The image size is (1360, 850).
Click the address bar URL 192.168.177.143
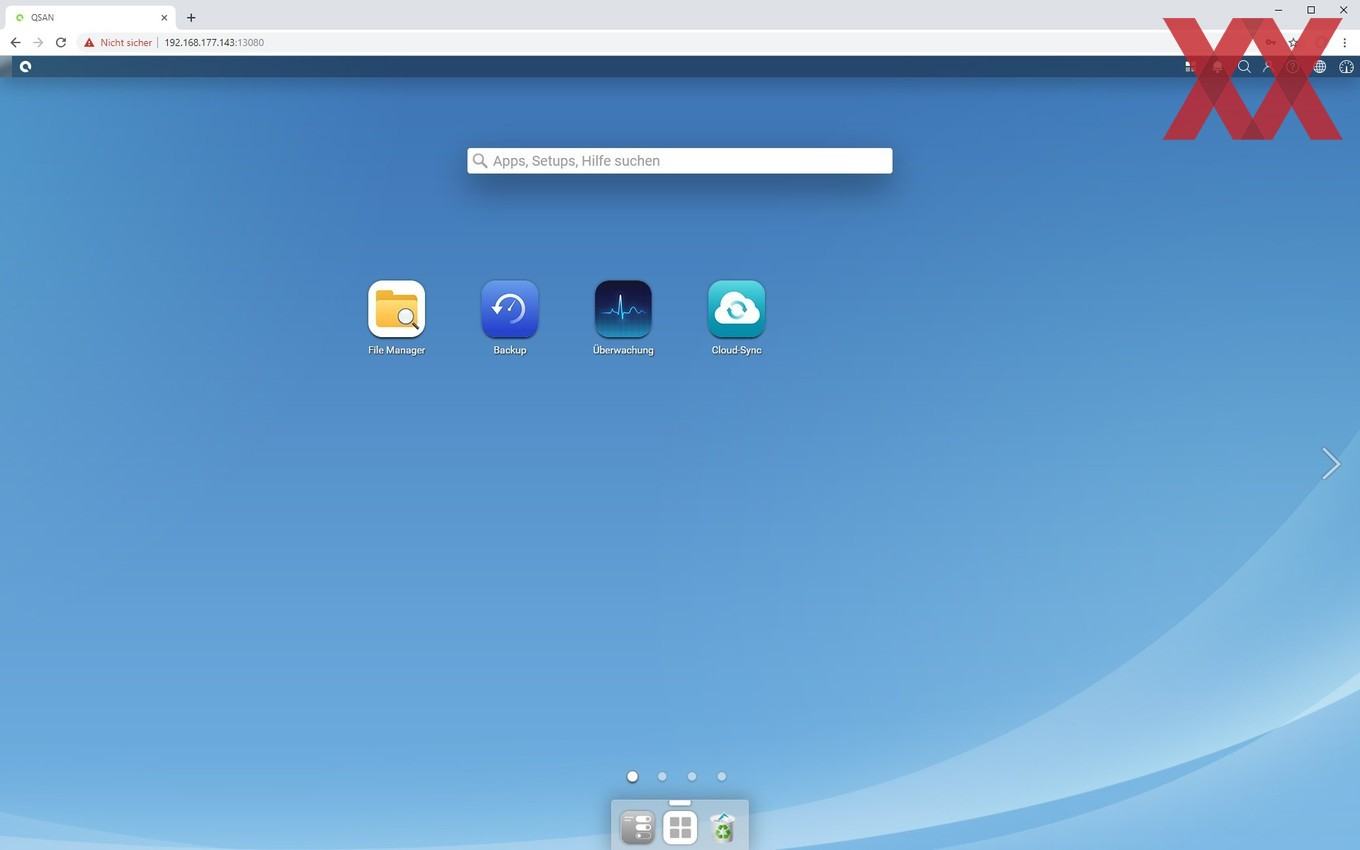[x=214, y=43]
